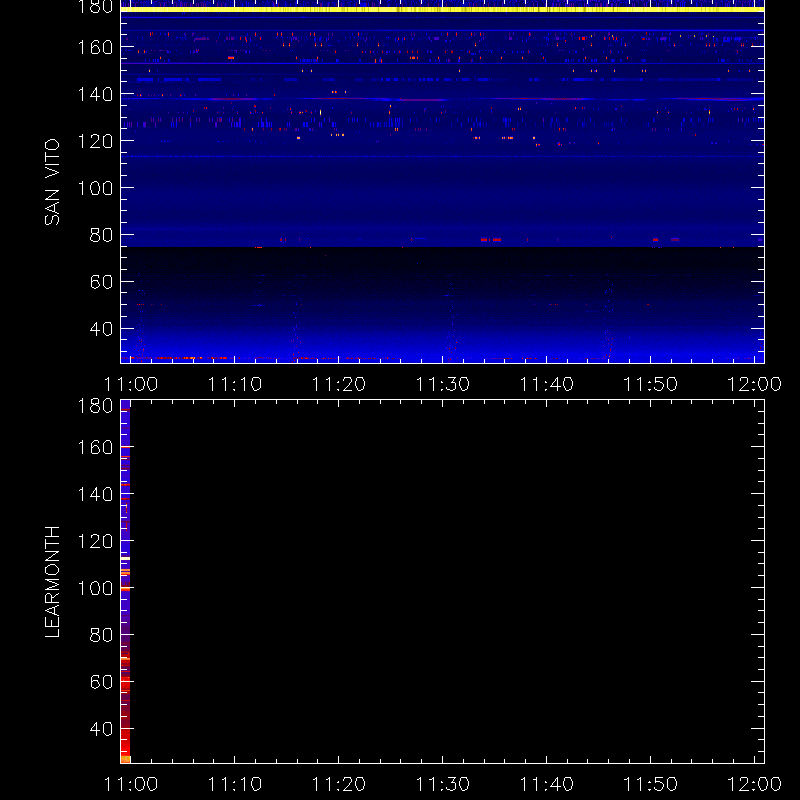Click the bright yellow band in SAN VITO spectrogram
The image size is (800, 800).
442,9
